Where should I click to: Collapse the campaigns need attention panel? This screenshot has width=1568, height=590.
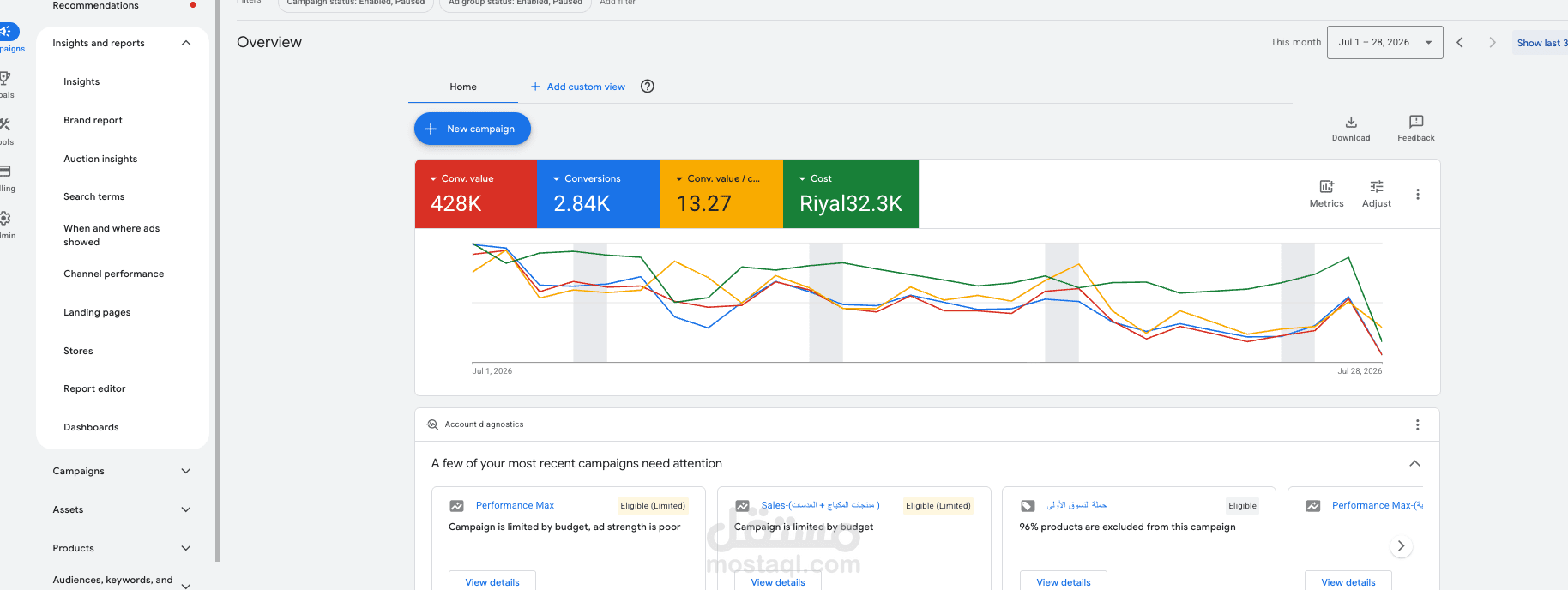(x=1415, y=463)
